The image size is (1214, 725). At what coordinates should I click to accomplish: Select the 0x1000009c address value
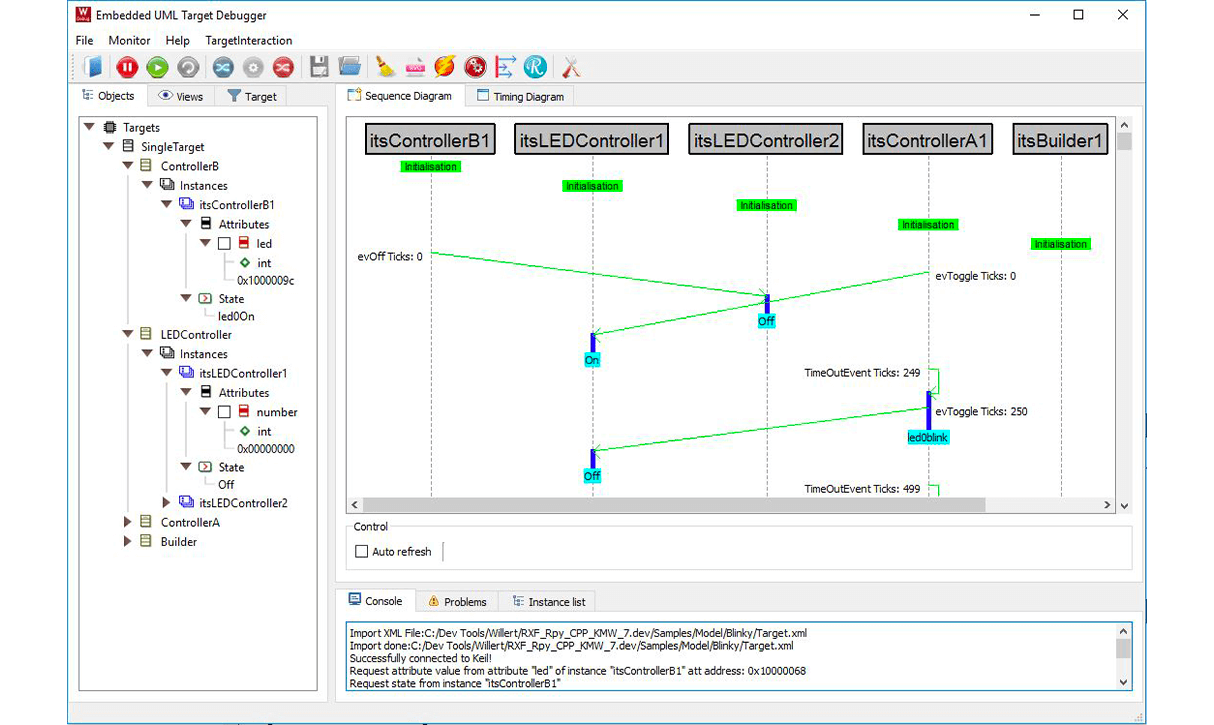click(x=265, y=281)
